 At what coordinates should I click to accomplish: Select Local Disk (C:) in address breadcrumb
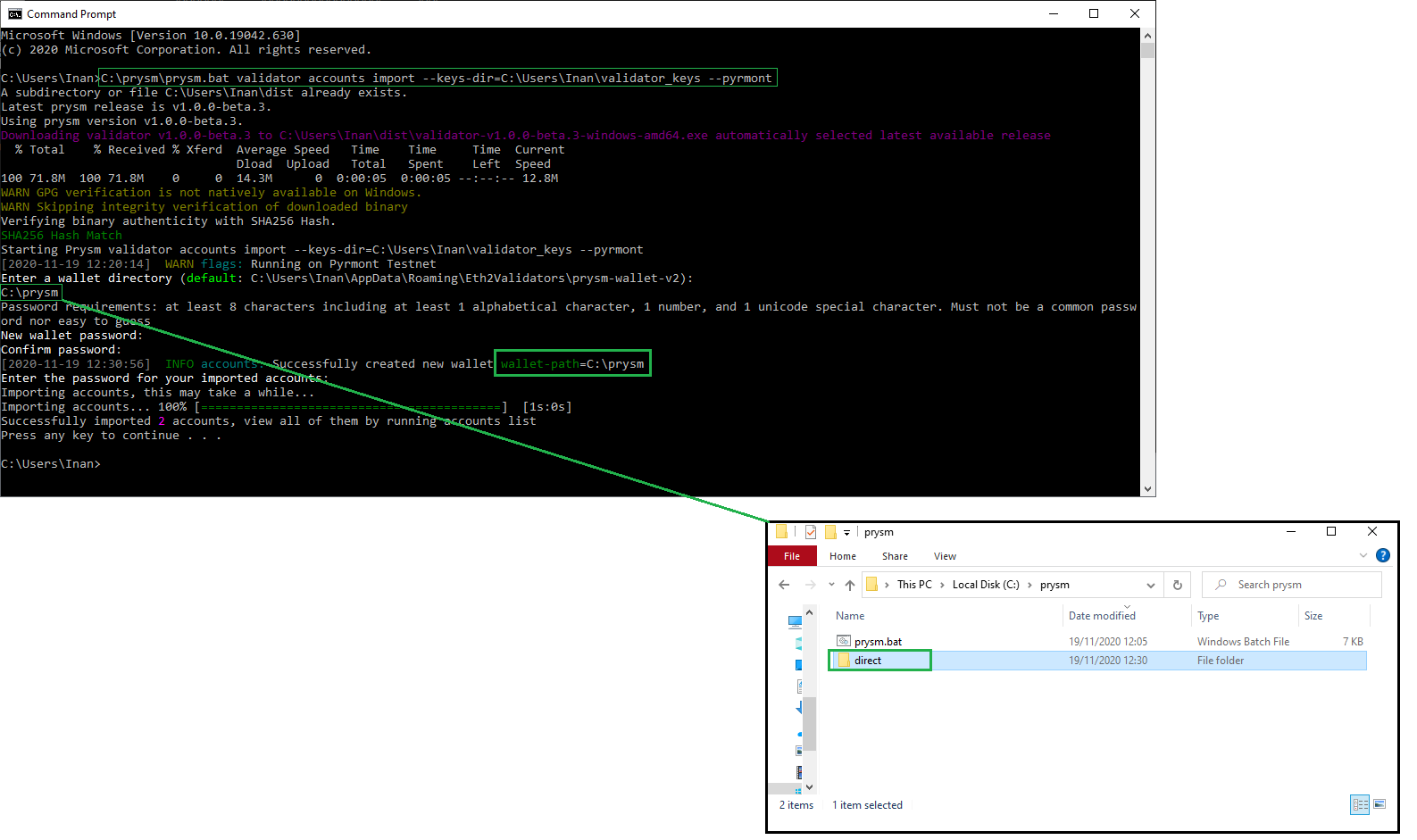[x=986, y=585]
